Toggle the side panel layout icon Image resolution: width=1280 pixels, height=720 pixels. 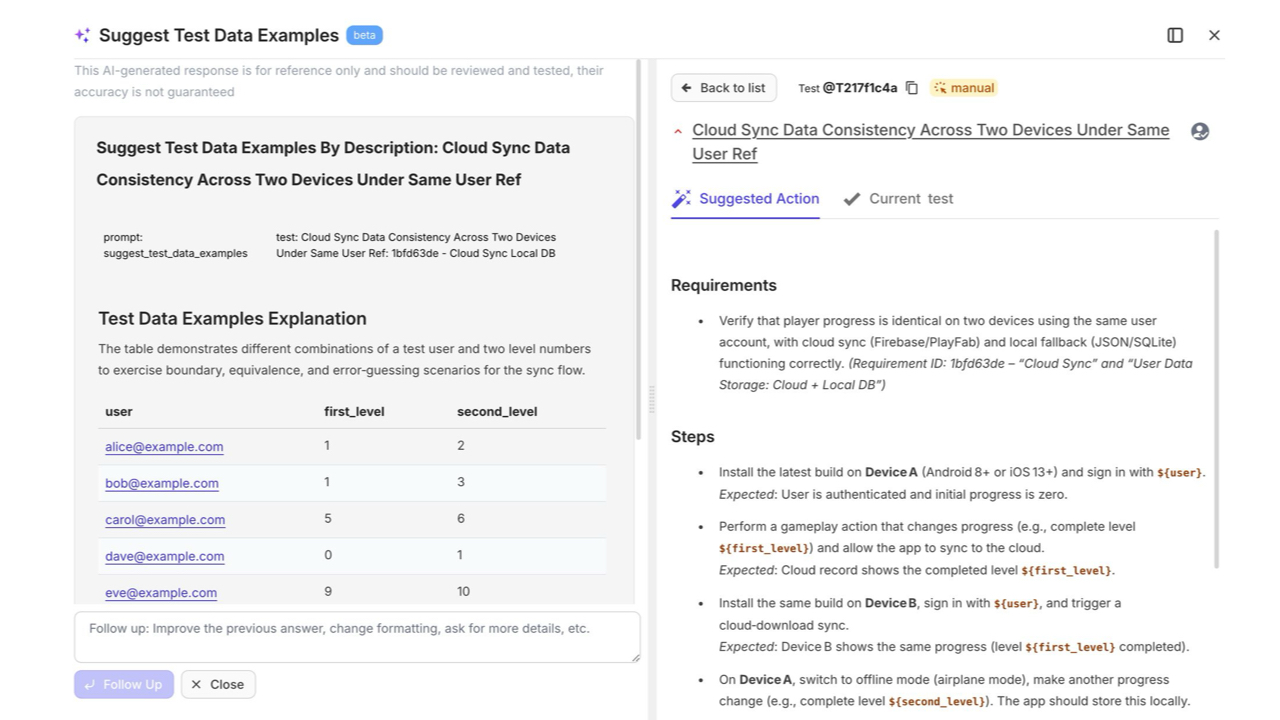1175,35
